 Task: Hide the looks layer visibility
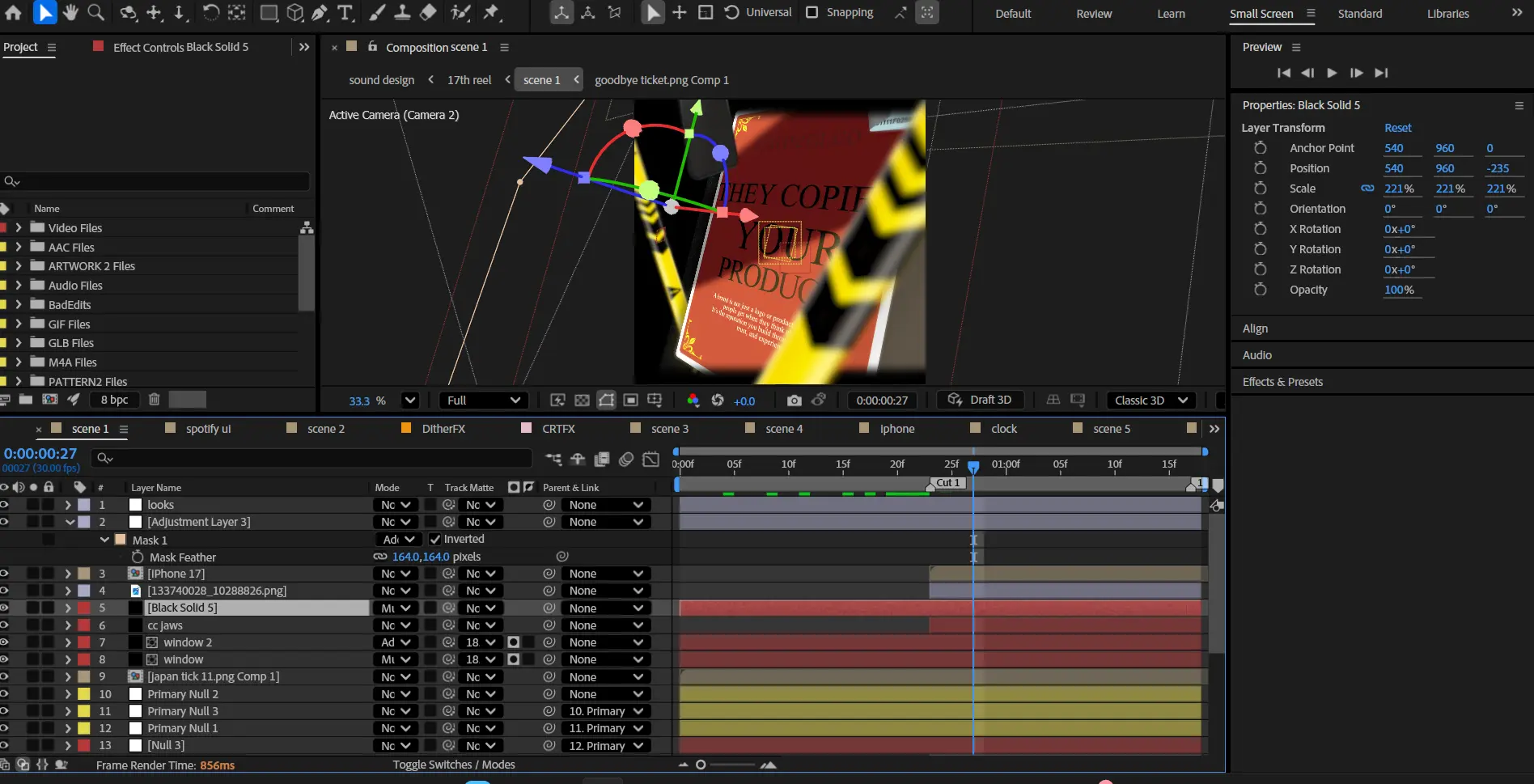point(5,505)
